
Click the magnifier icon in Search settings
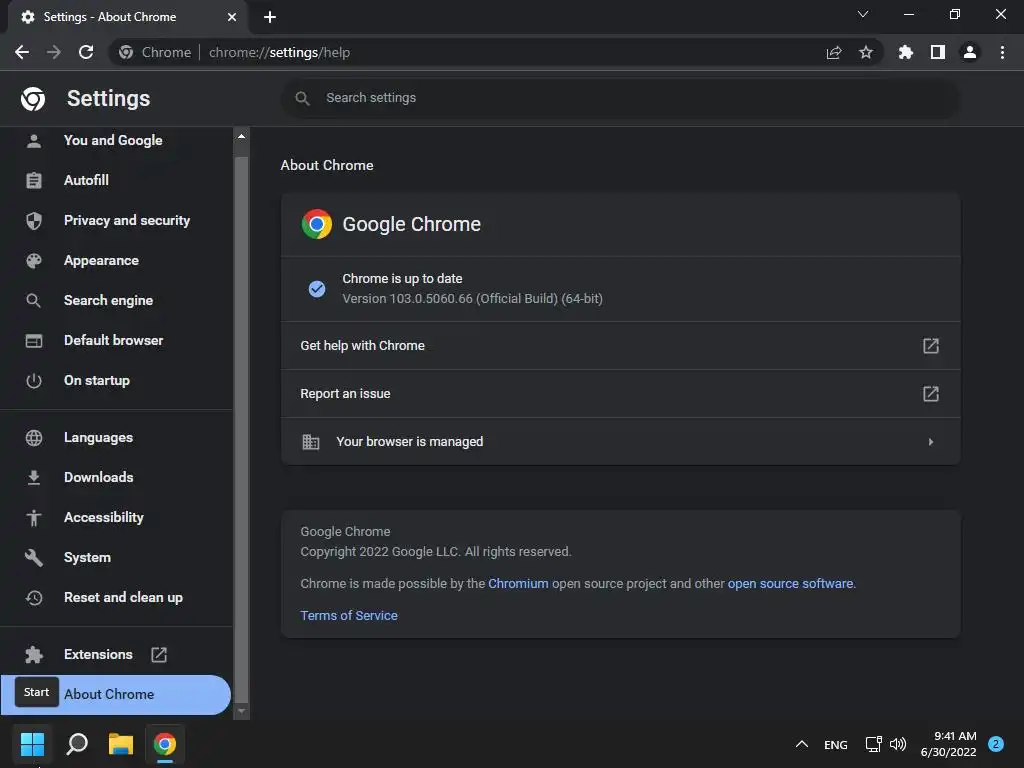pos(302,98)
